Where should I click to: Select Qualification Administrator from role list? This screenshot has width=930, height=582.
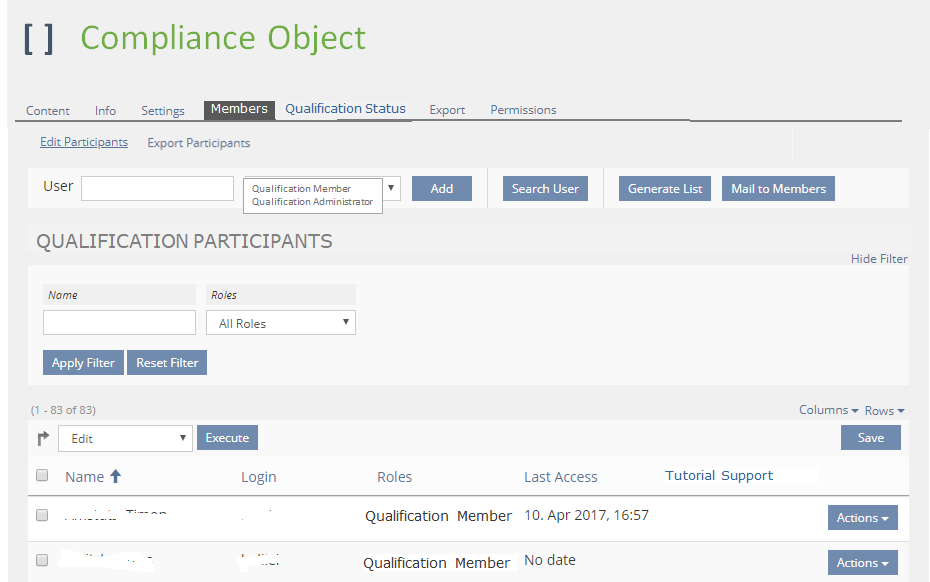coord(312,202)
